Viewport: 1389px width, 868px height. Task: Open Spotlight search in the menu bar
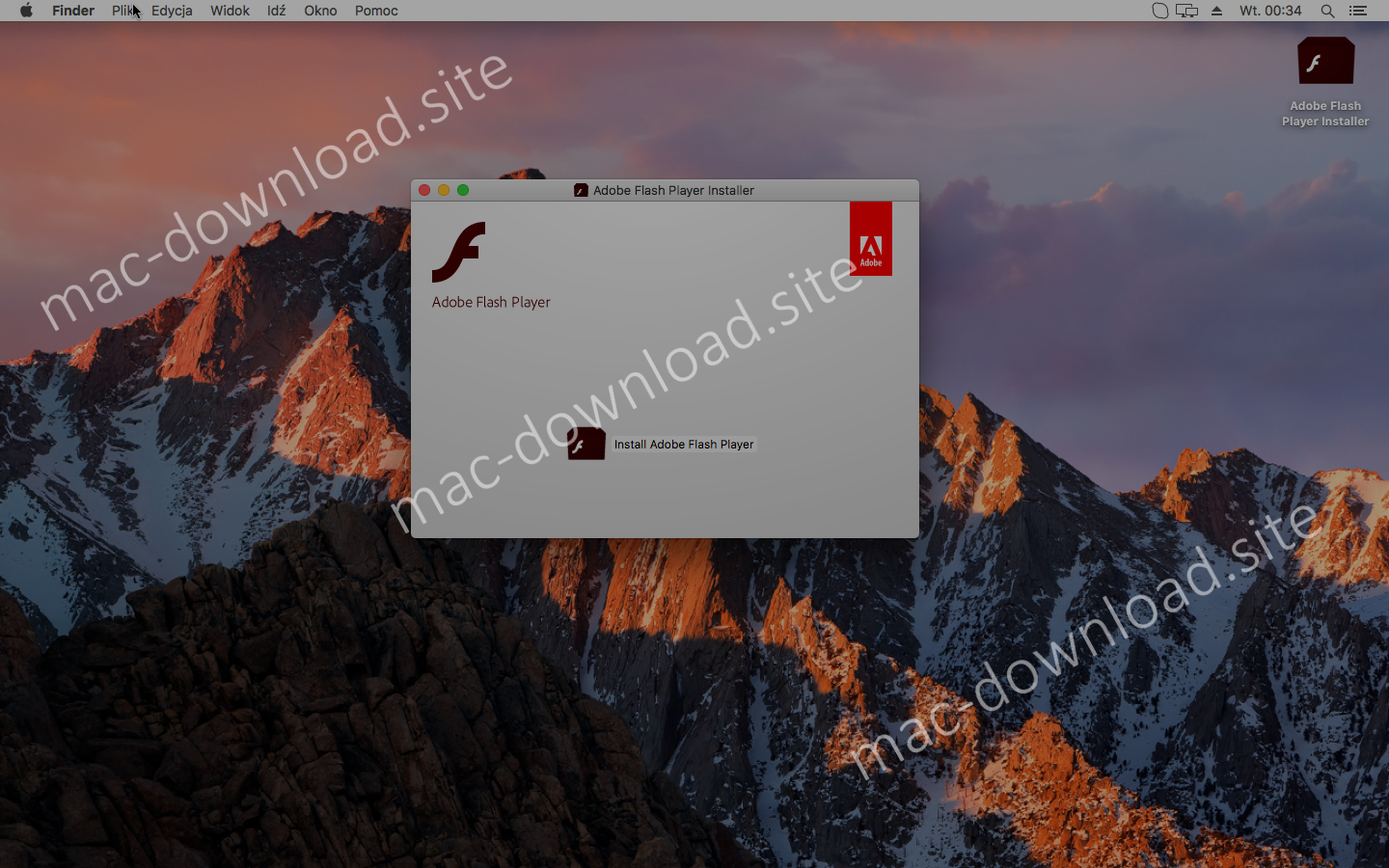coord(1327,11)
